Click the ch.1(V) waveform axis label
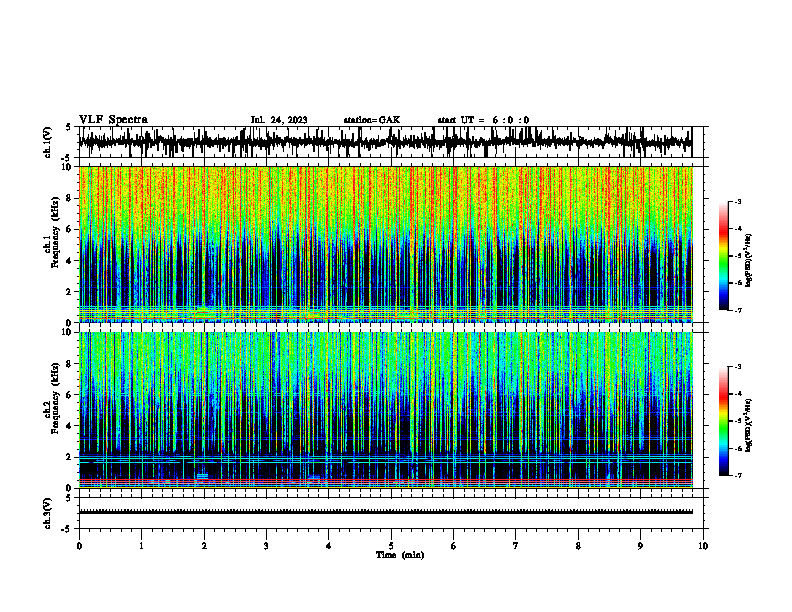 (x=48, y=142)
